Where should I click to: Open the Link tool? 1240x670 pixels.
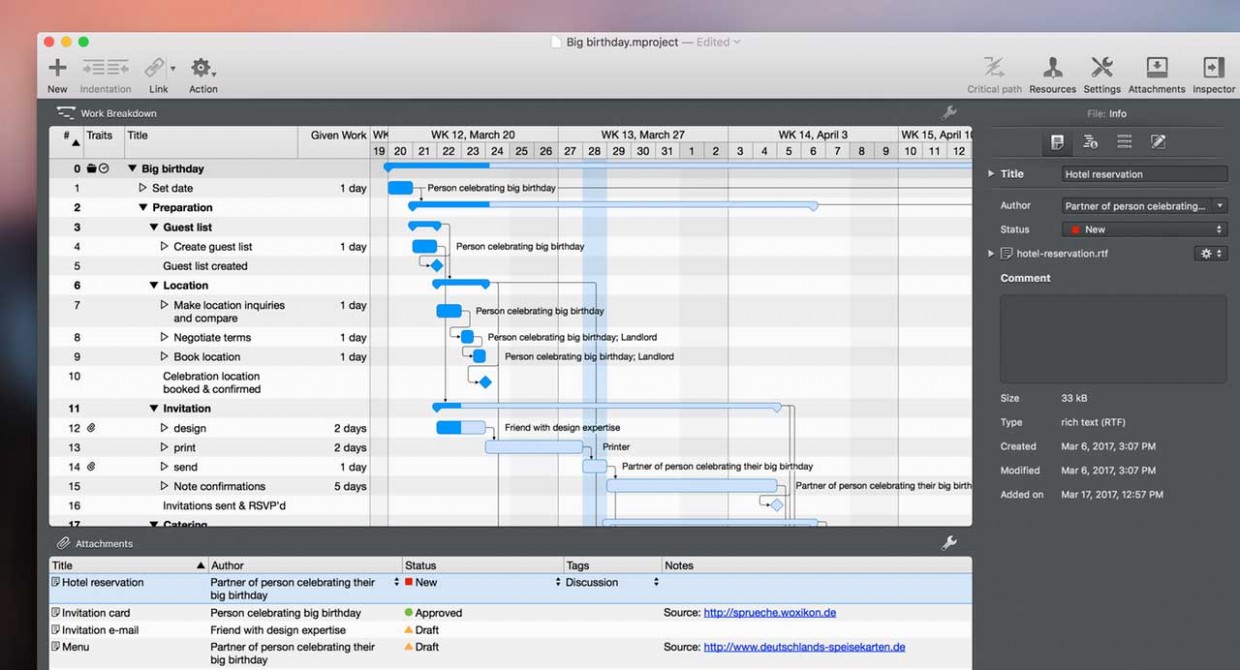[x=156, y=67]
